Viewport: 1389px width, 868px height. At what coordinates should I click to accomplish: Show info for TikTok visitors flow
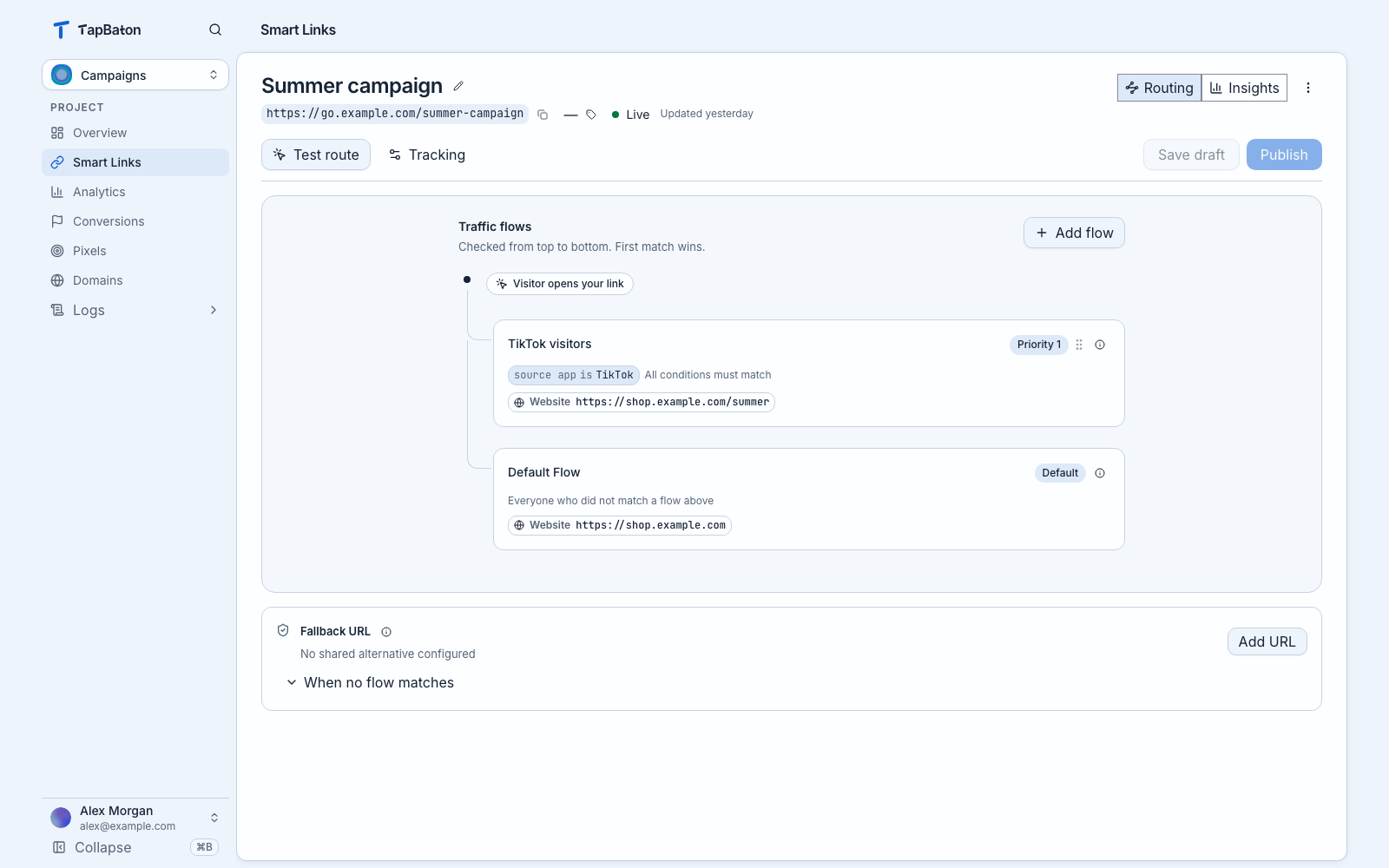click(1100, 345)
